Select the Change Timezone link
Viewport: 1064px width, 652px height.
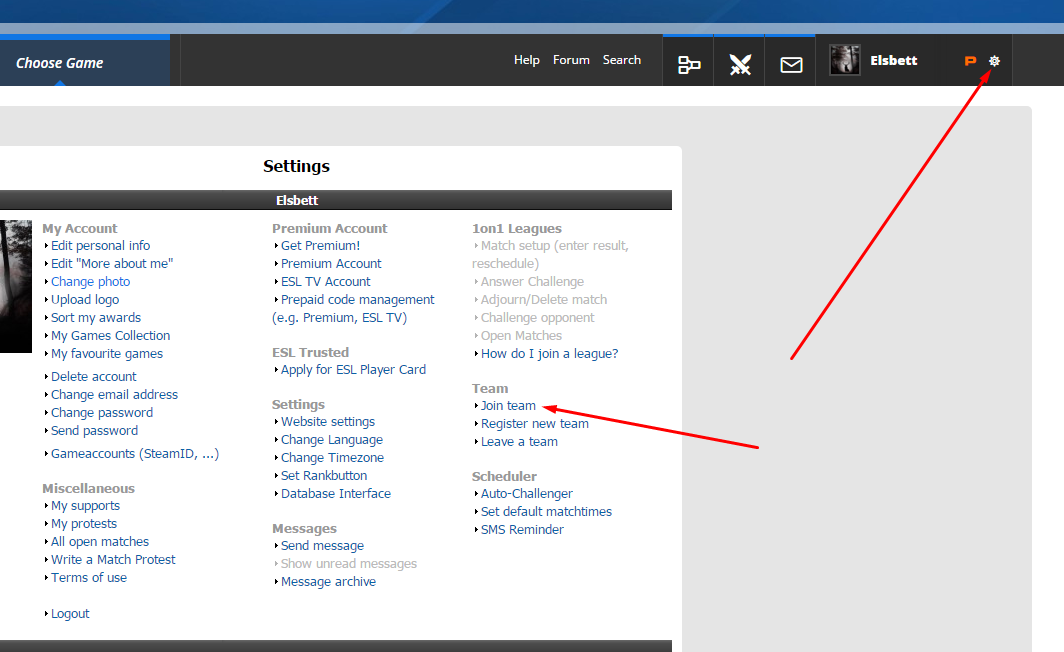(332, 458)
